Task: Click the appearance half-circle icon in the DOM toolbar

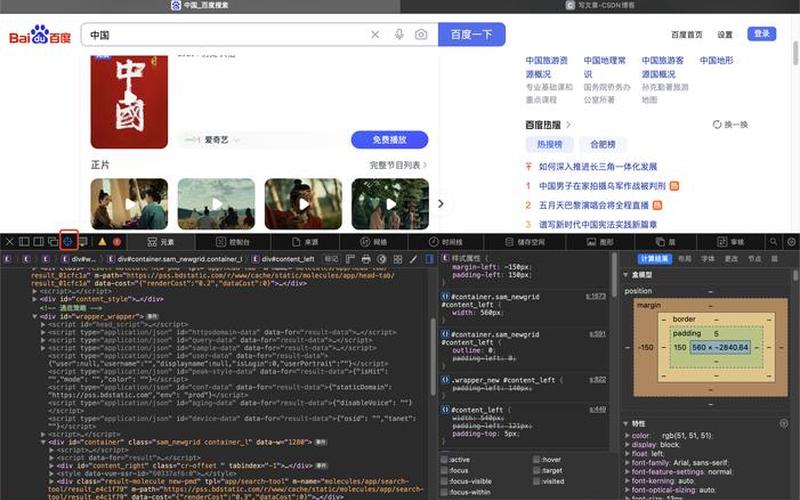Action: (x=382, y=259)
